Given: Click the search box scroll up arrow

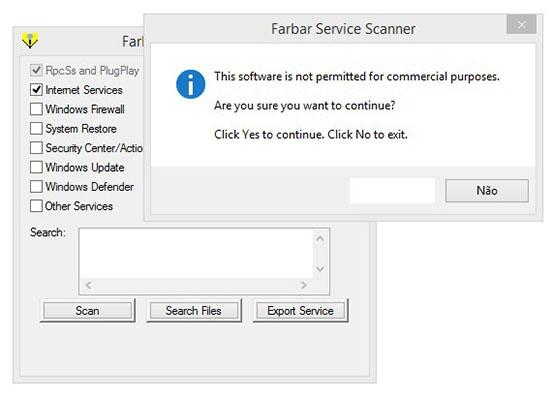Looking at the screenshot, I should point(320,239).
